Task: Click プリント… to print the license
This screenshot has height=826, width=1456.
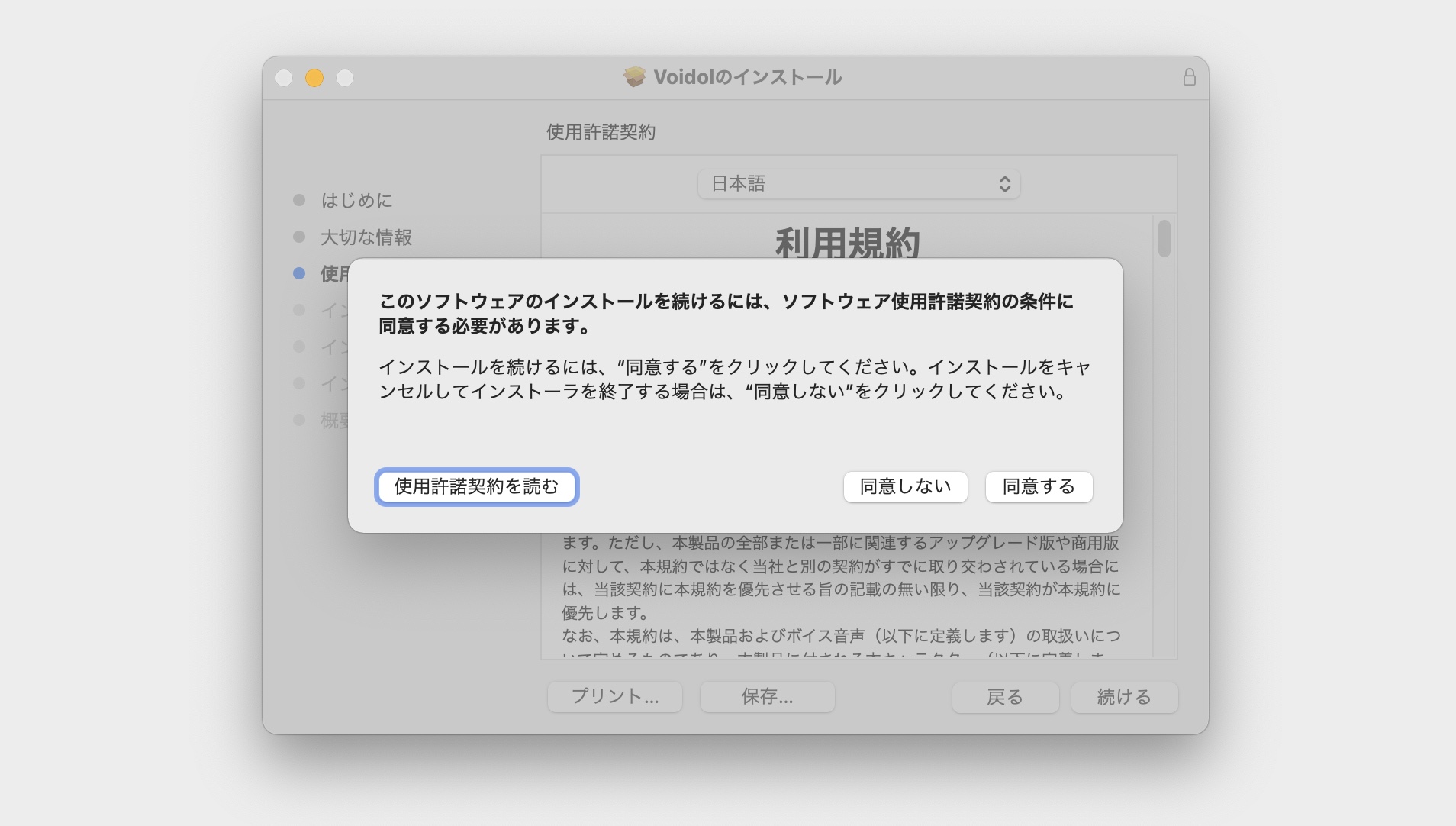Action: pyautogui.click(x=615, y=697)
